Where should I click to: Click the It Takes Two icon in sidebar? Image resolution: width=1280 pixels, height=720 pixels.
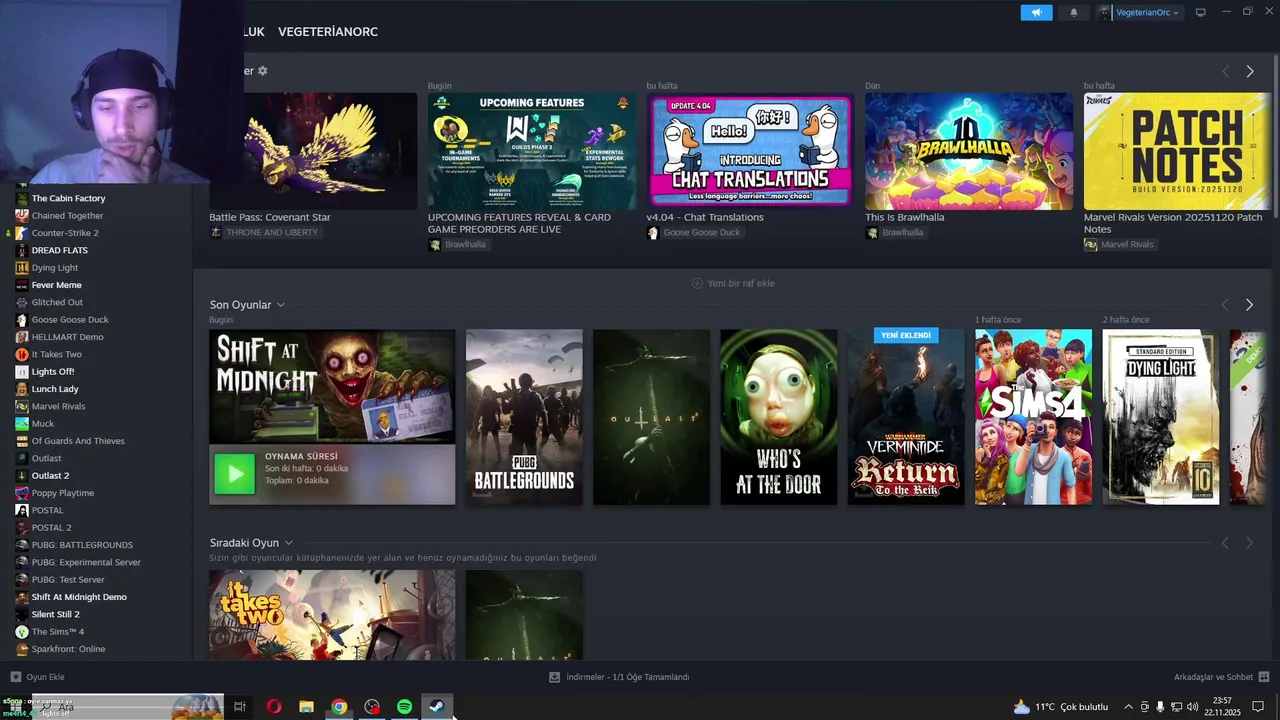22,354
